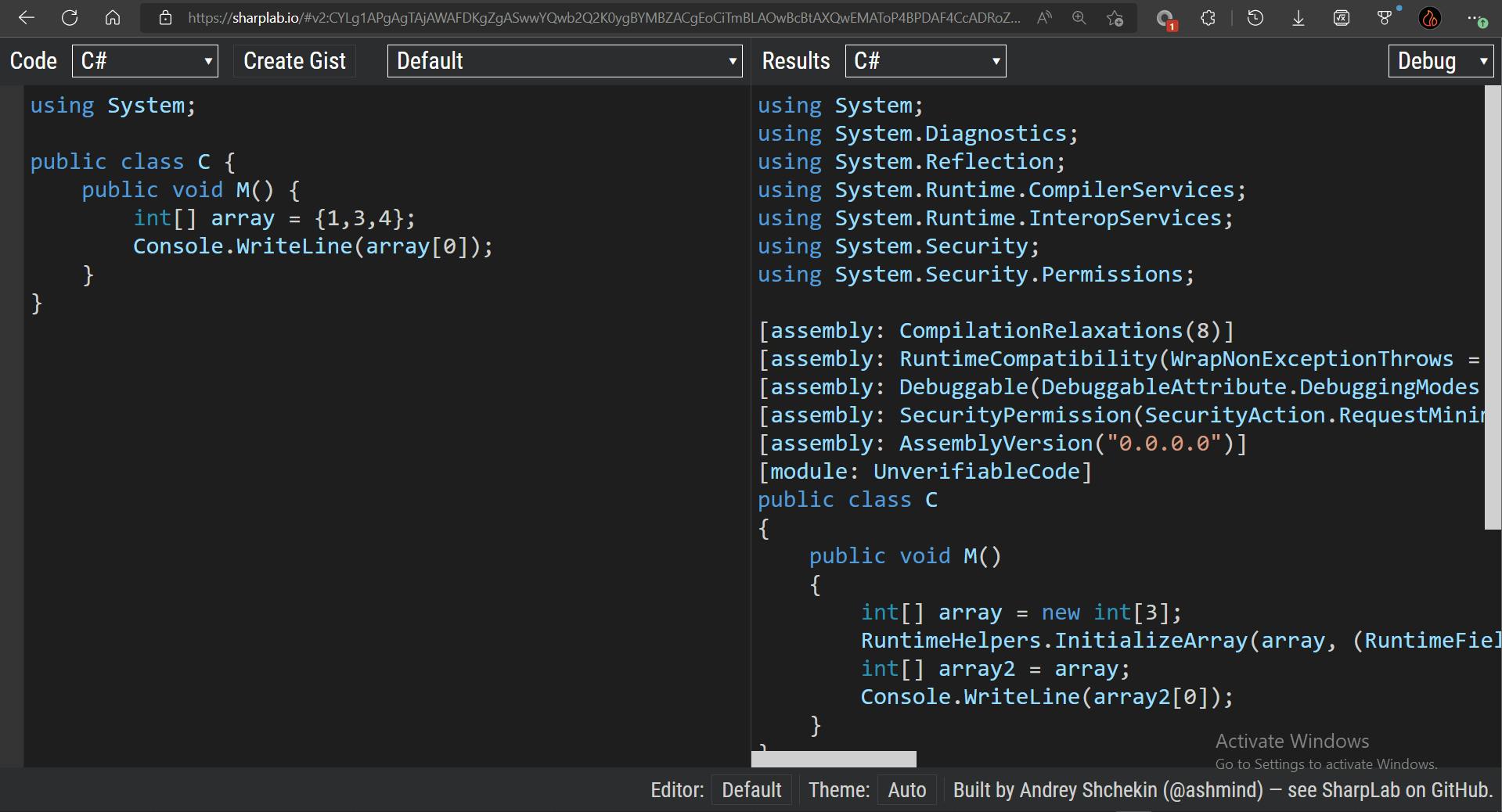Viewport: 1502px width, 812px height.
Task: Open the Debug build mode dropdown
Action: coord(1441,61)
